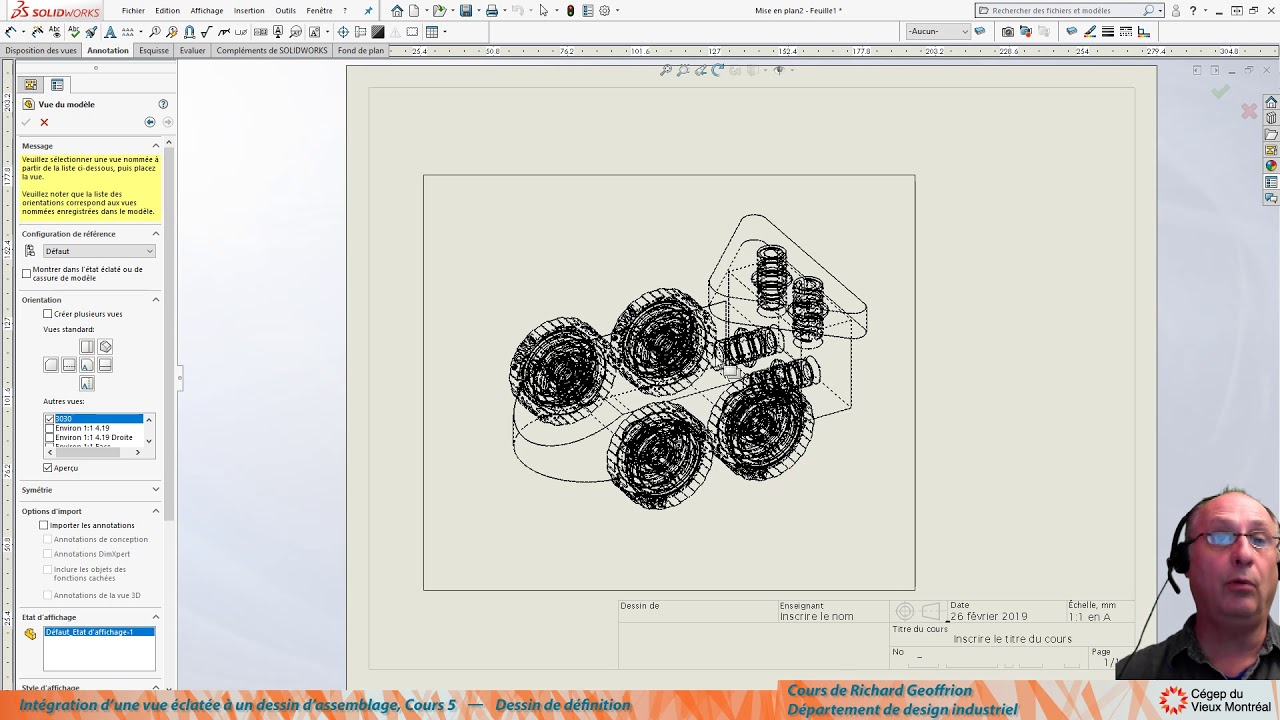Toggle checkbox beside Environ 1:1 4.19
The width and height of the screenshot is (1280, 720).
(50, 428)
